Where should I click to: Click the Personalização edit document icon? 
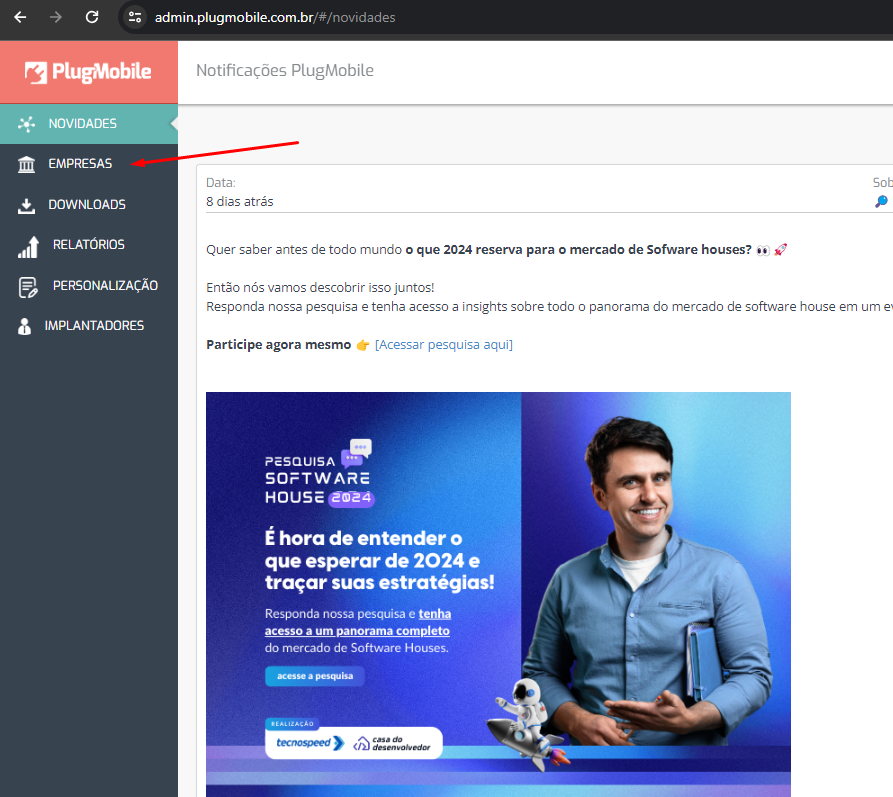pyautogui.click(x=28, y=287)
